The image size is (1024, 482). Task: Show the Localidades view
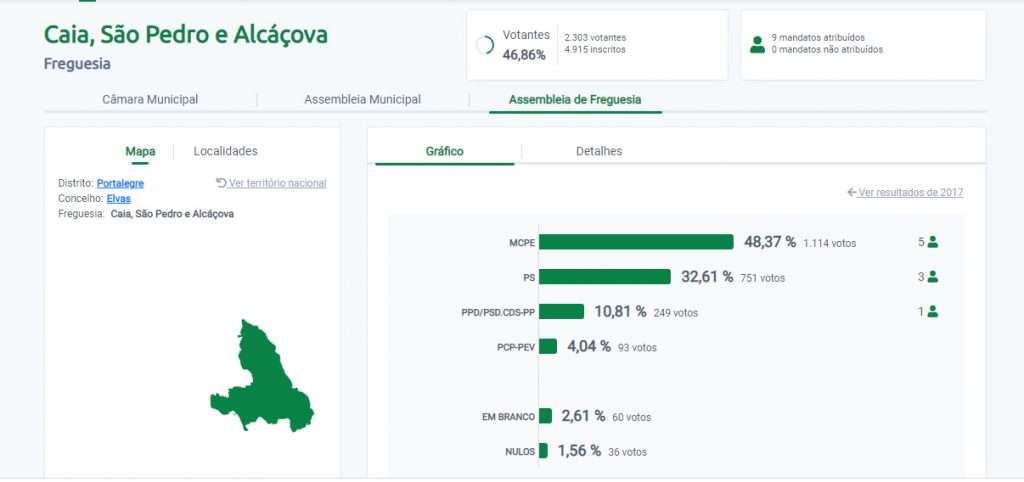pyautogui.click(x=225, y=152)
